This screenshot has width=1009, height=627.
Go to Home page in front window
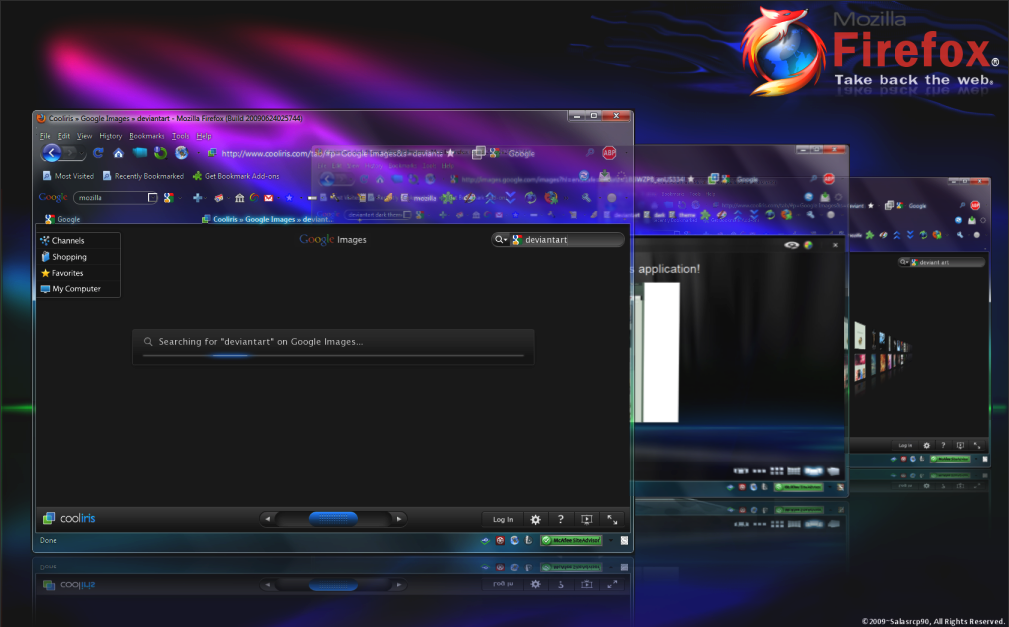tap(118, 153)
